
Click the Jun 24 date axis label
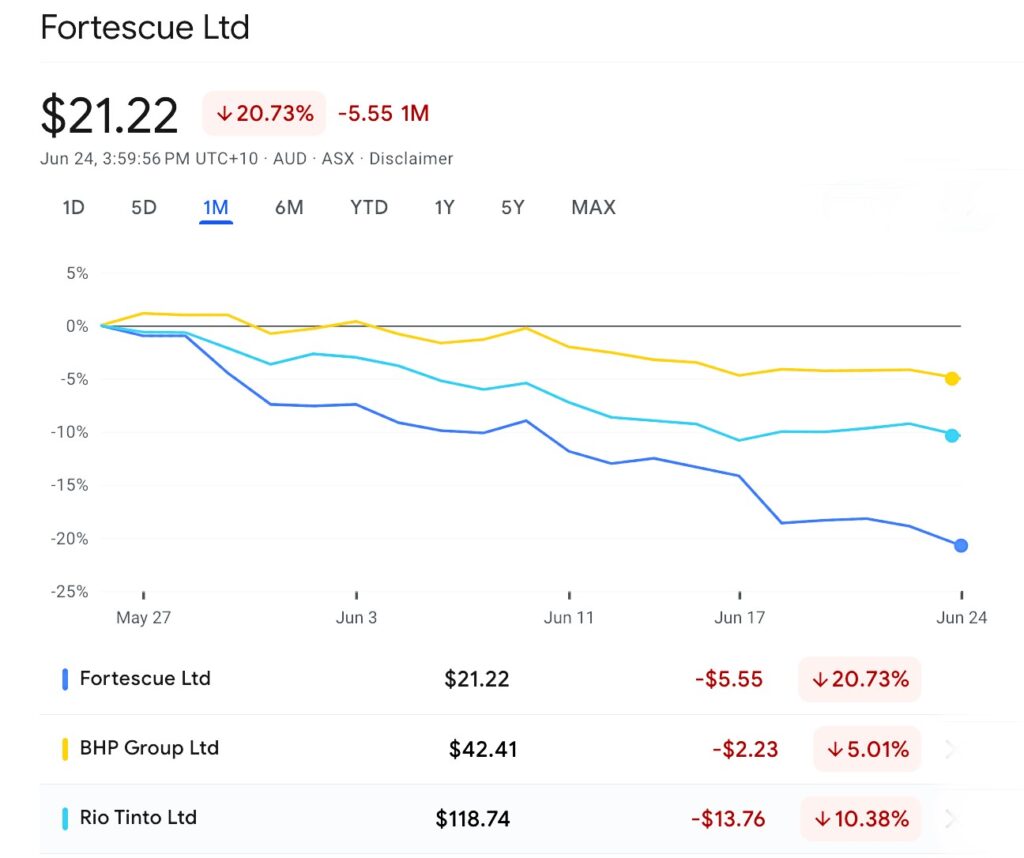coord(962,618)
